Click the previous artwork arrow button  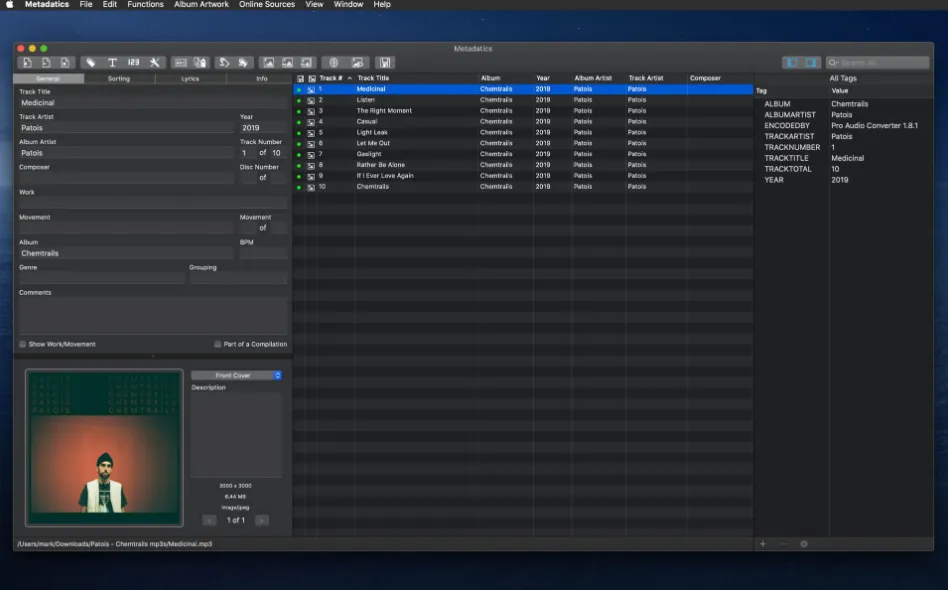coord(210,520)
